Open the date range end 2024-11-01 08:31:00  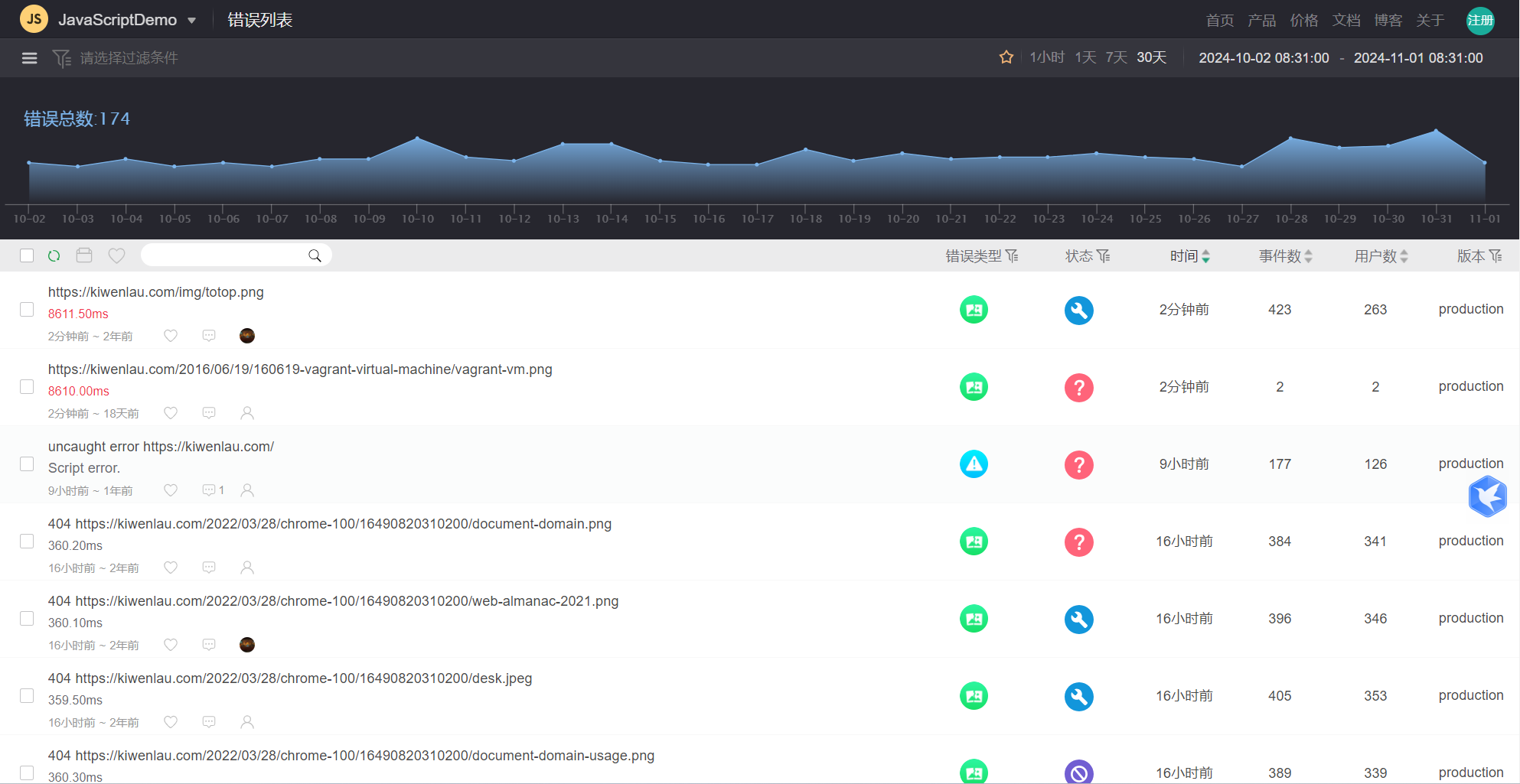coord(1418,58)
